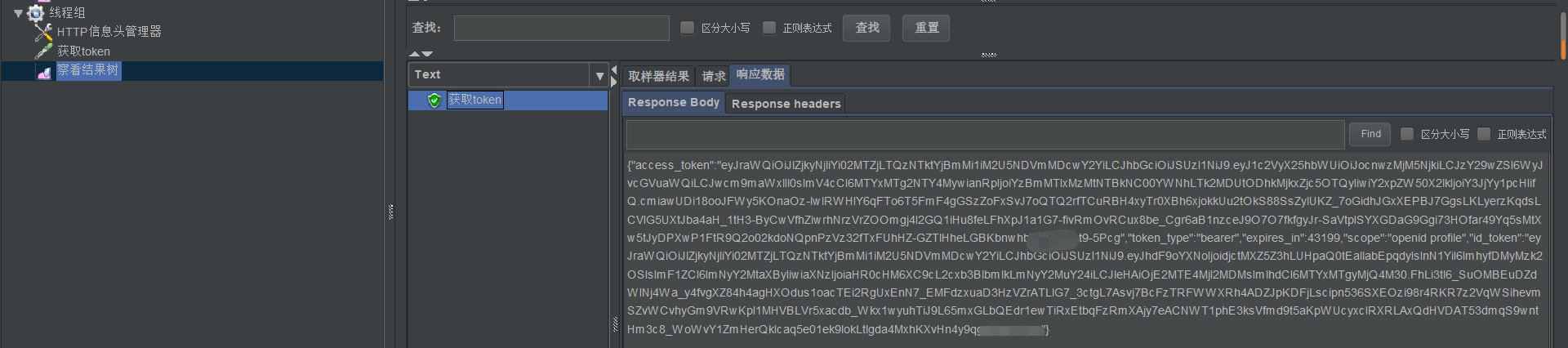Viewport: 1568px width, 348px height.
Task: Select HTTP信息头管理器 in the test plan tree
Action: [x=109, y=32]
